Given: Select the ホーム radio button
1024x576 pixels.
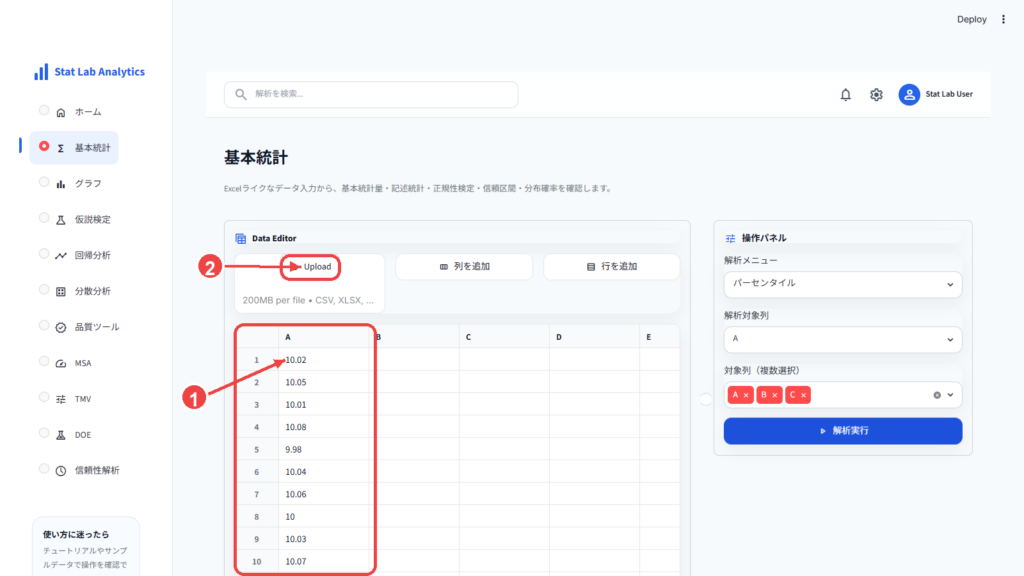Looking at the screenshot, I should pyautogui.click(x=44, y=110).
